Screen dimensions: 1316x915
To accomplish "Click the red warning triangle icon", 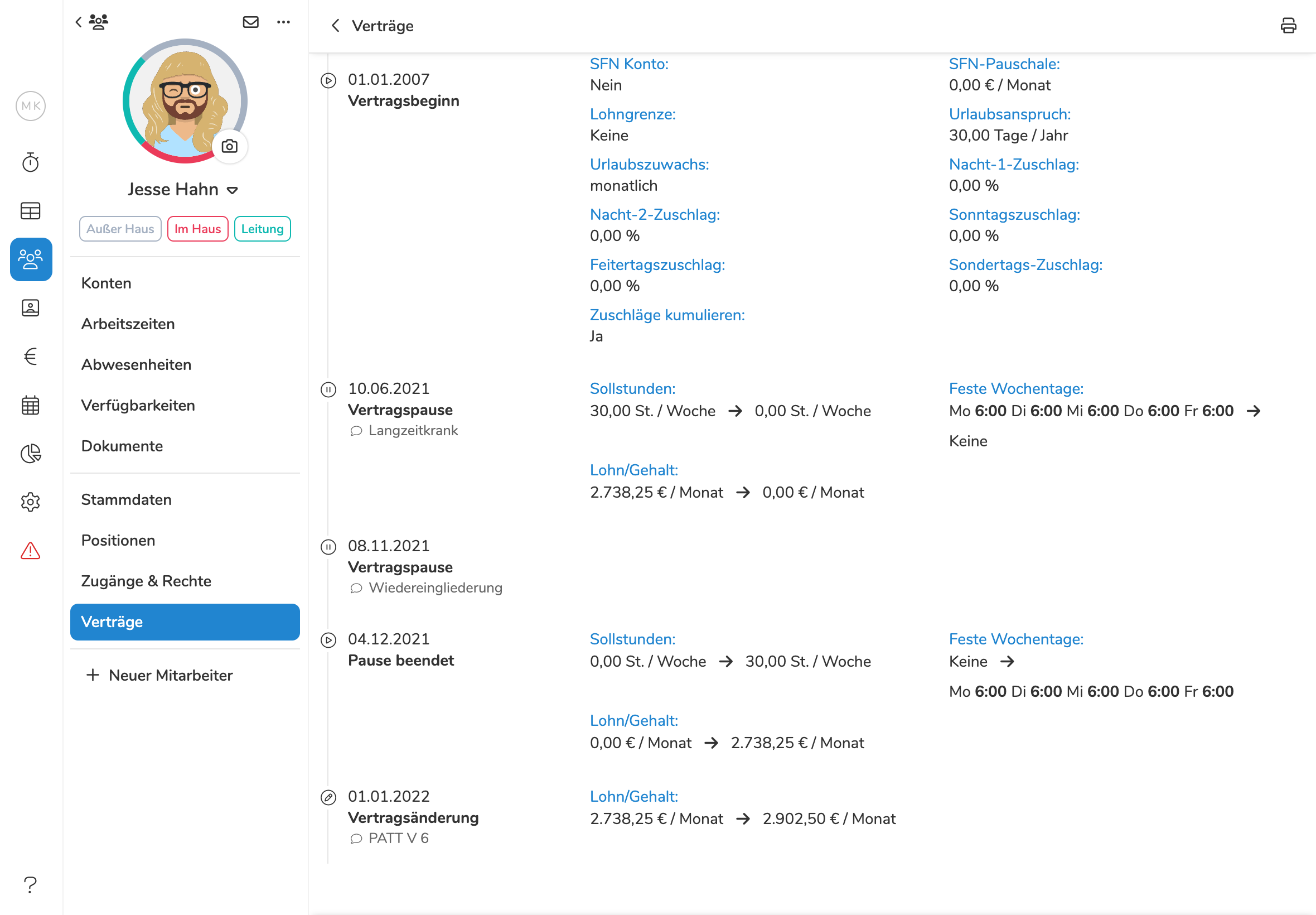I will click(x=30, y=551).
